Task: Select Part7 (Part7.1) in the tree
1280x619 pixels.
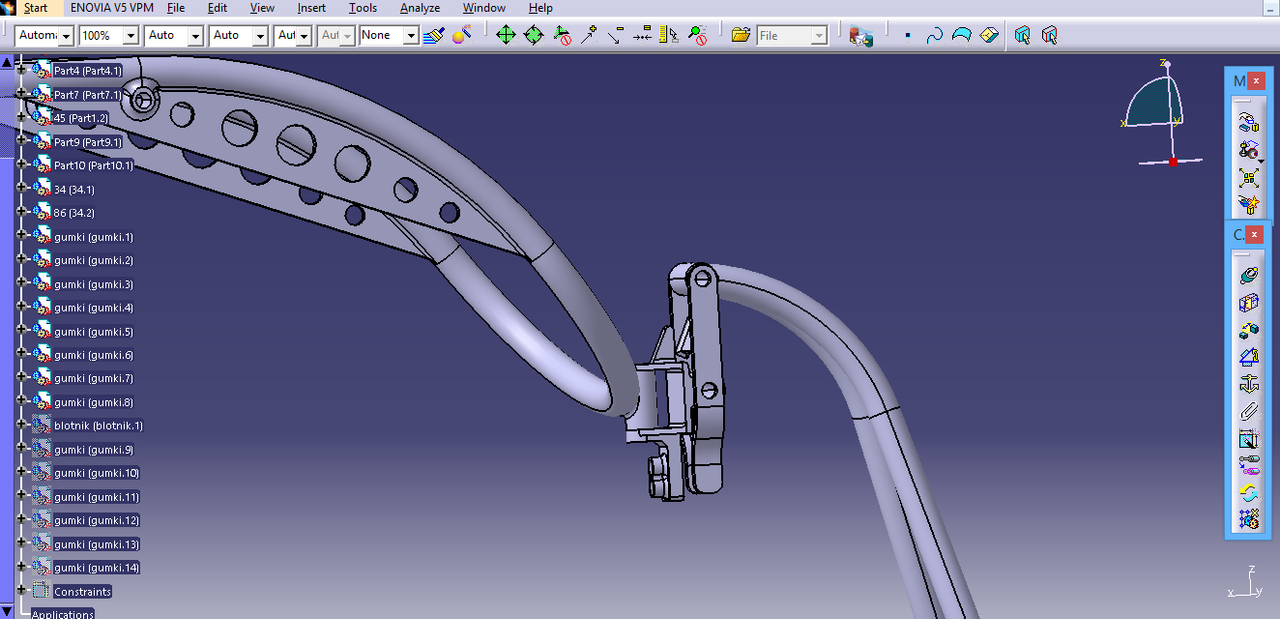Action: coord(87,95)
